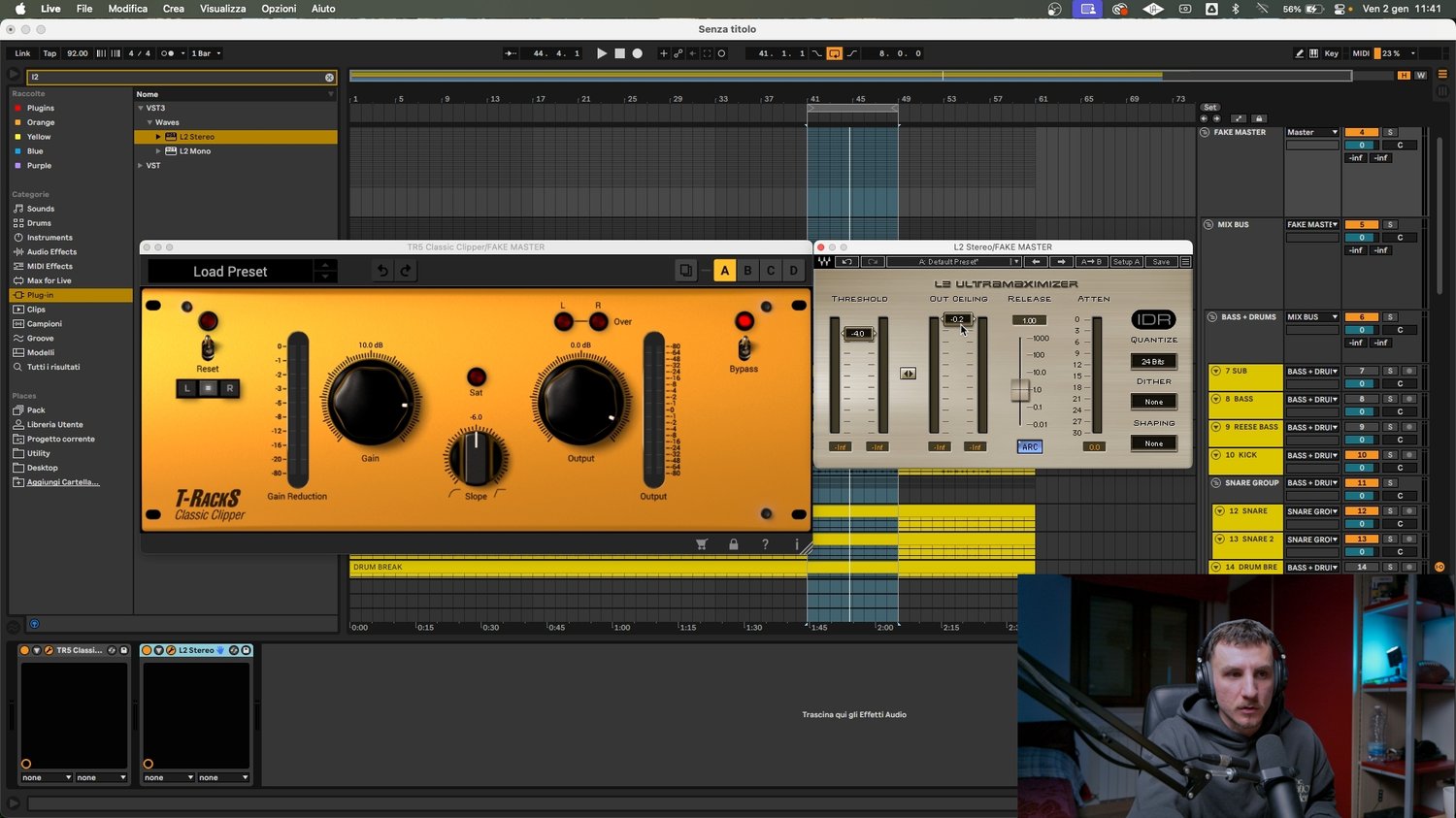Open the Visualizza menu
This screenshot has width=1456, height=818.
tap(222, 9)
